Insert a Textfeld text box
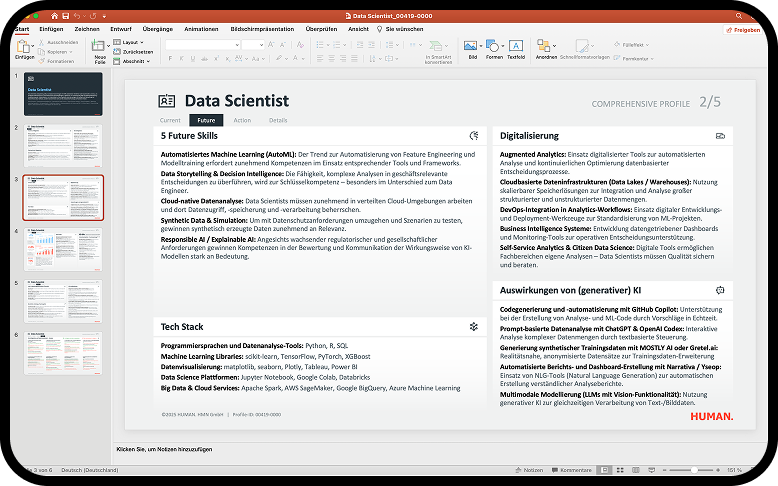This screenshot has height=486, width=778. tap(516, 47)
